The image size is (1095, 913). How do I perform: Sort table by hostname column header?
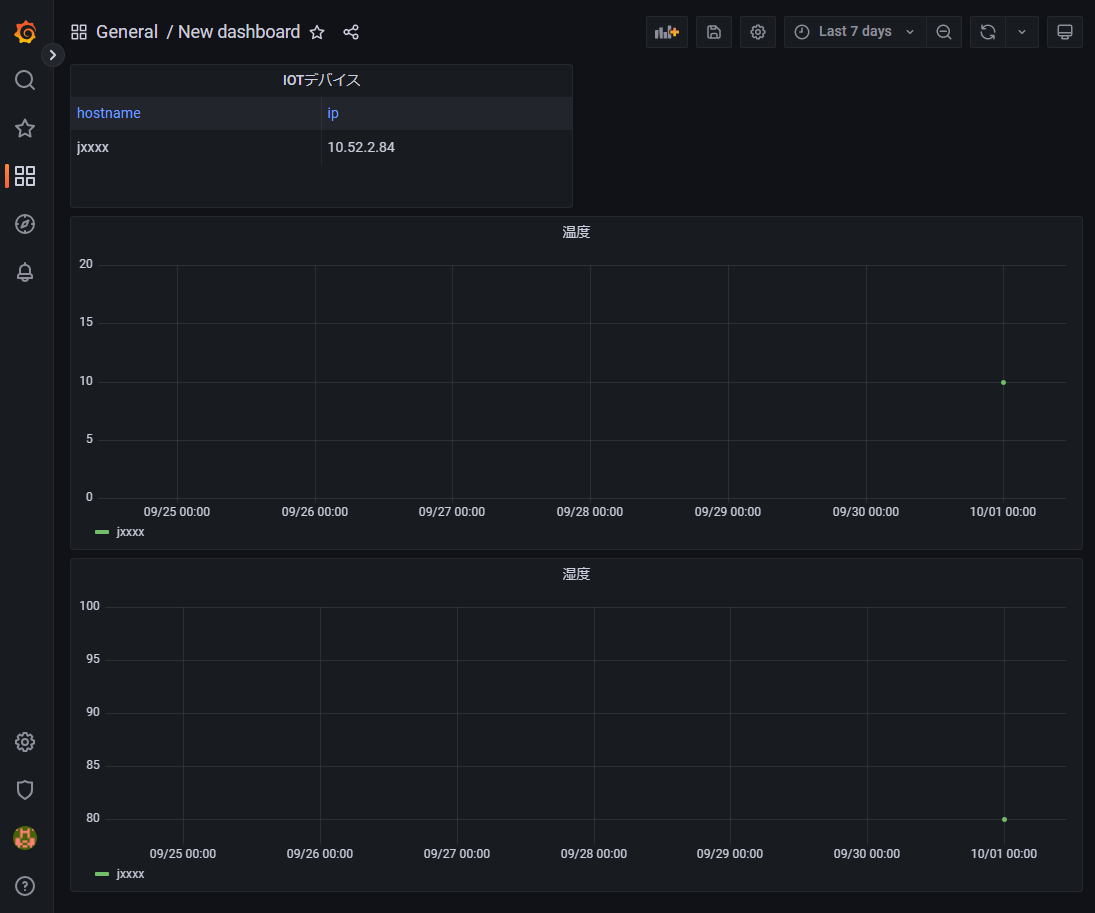point(109,113)
